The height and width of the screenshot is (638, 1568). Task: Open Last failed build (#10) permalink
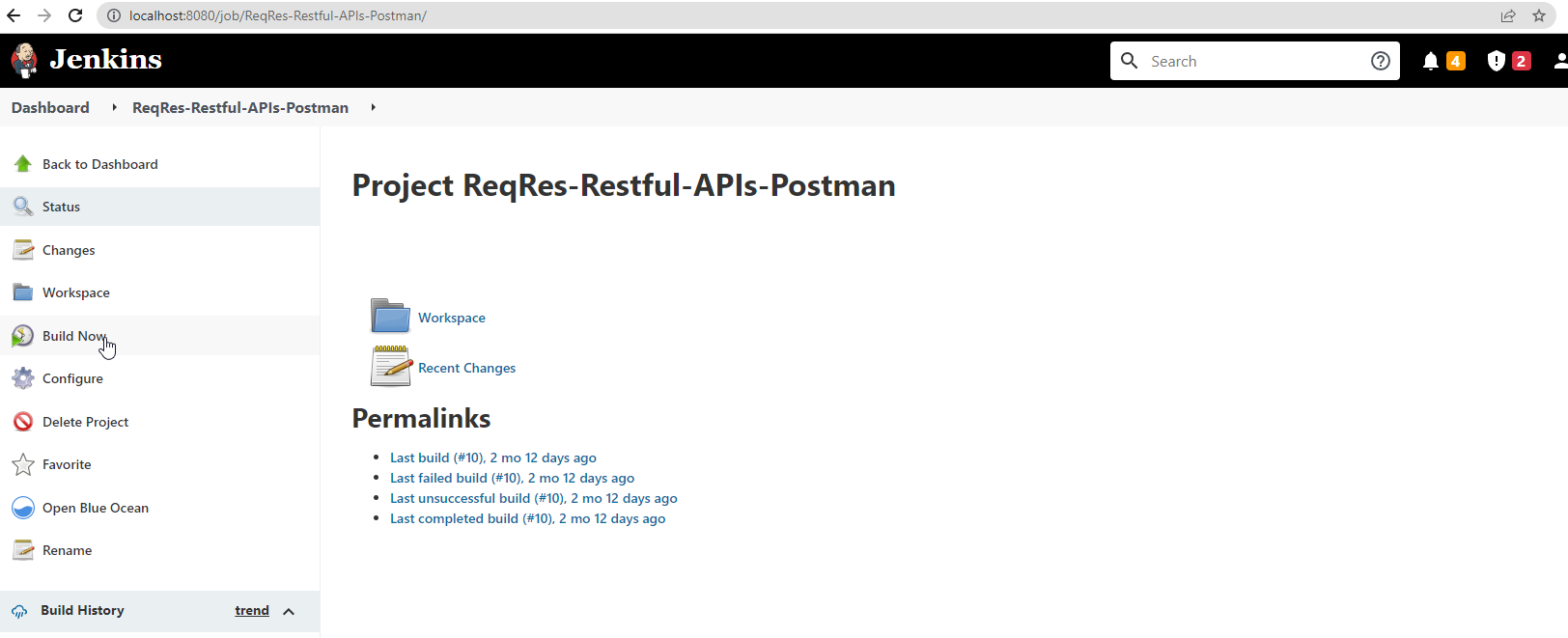point(513,478)
